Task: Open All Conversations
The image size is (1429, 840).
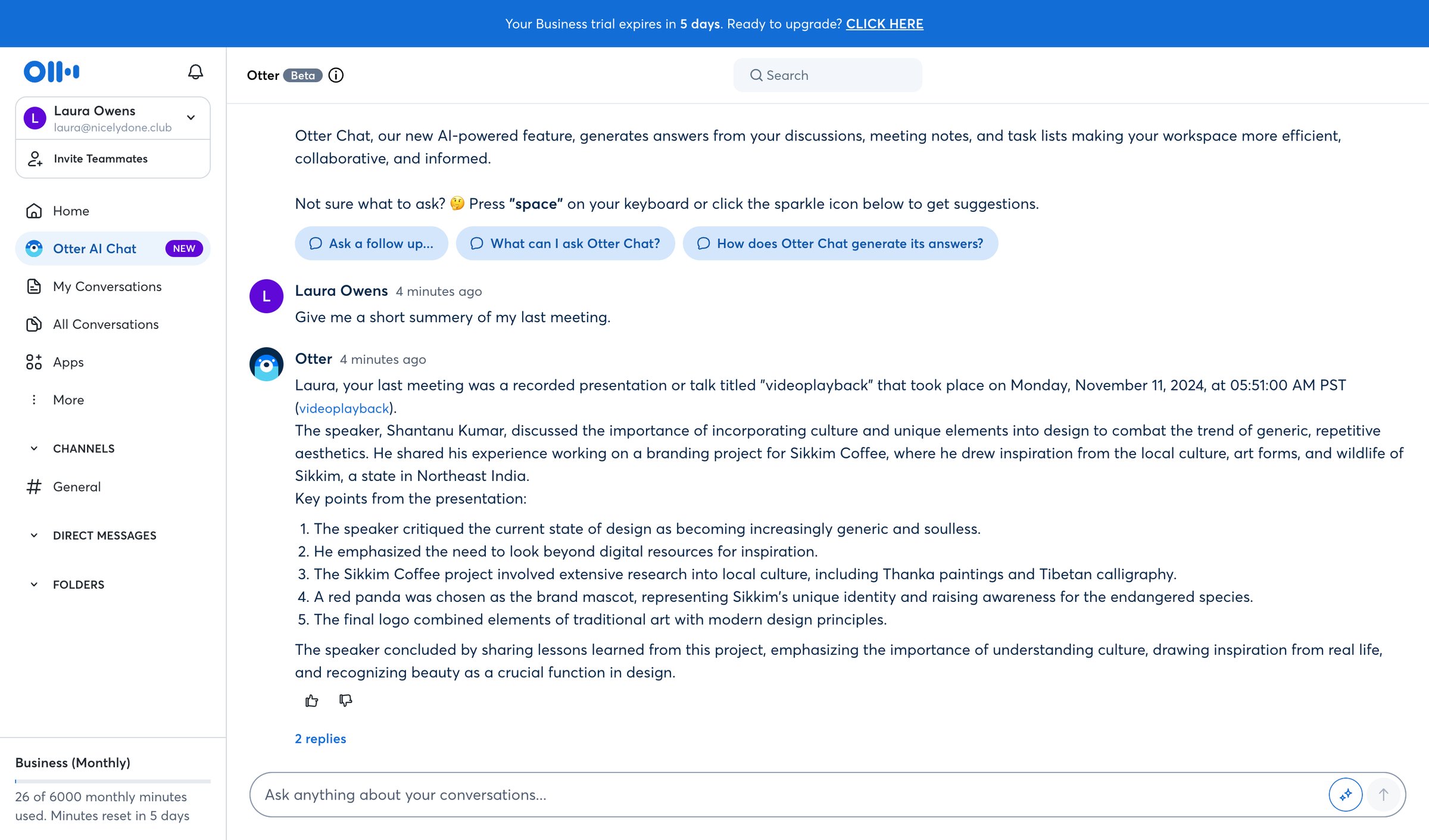Action: pyautogui.click(x=113, y=324)
